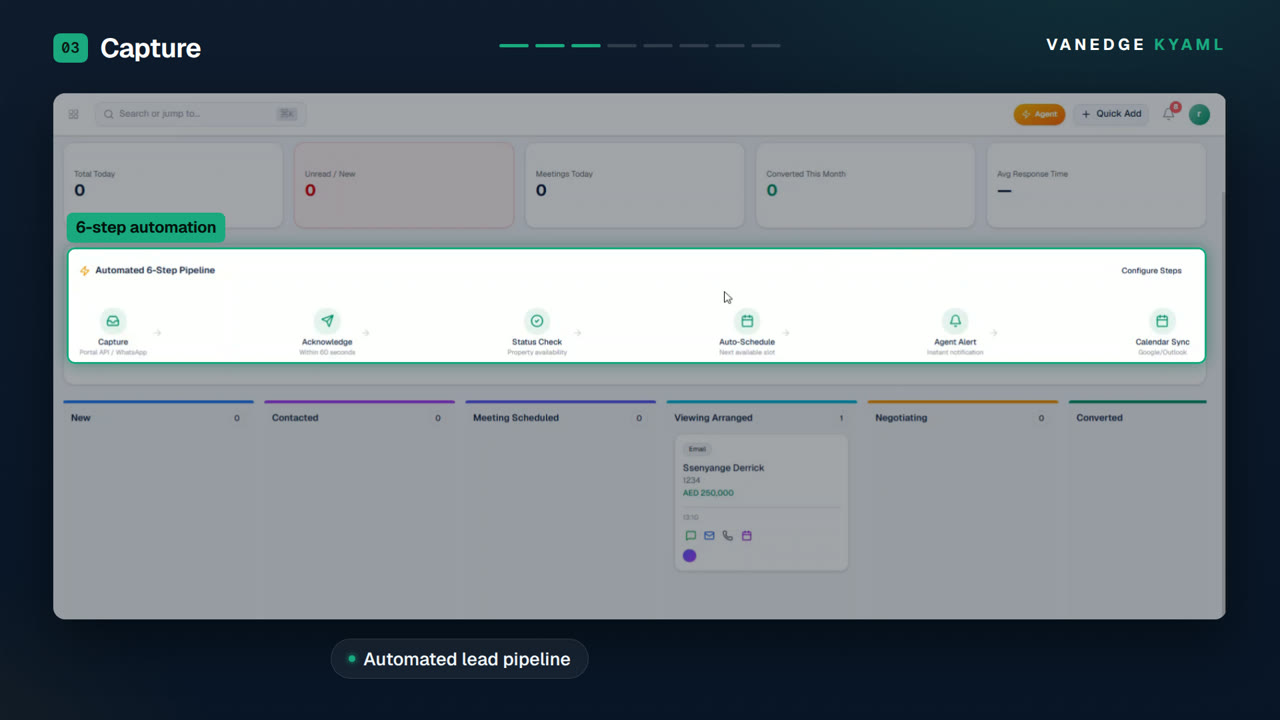The height and width of the screenshot is (720, 1280).
Task: Select the Acknowledge paper-plane step icon
Action: (x=327, y=321)
